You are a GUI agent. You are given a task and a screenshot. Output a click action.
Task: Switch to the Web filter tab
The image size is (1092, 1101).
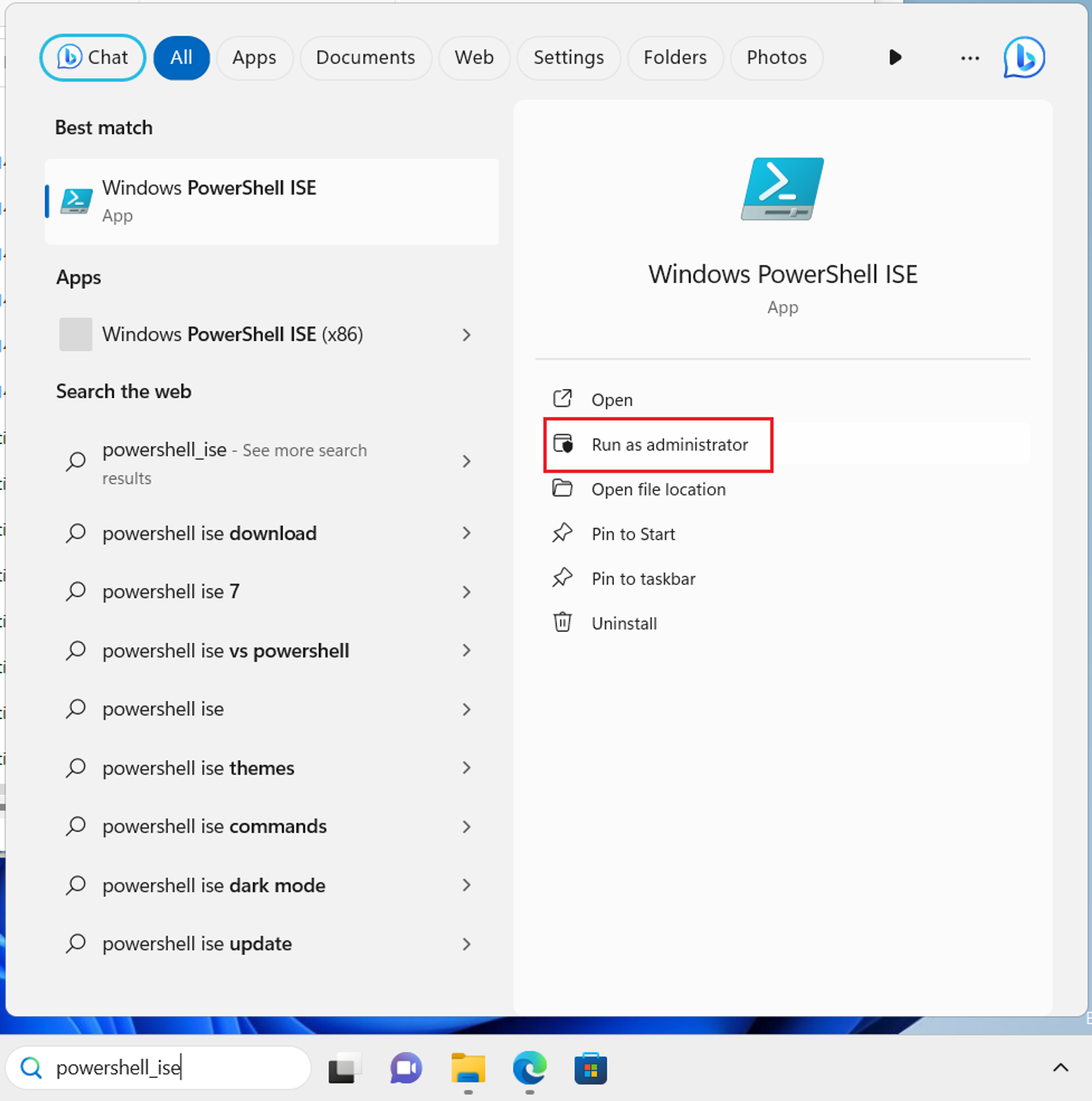pos(474,57)
